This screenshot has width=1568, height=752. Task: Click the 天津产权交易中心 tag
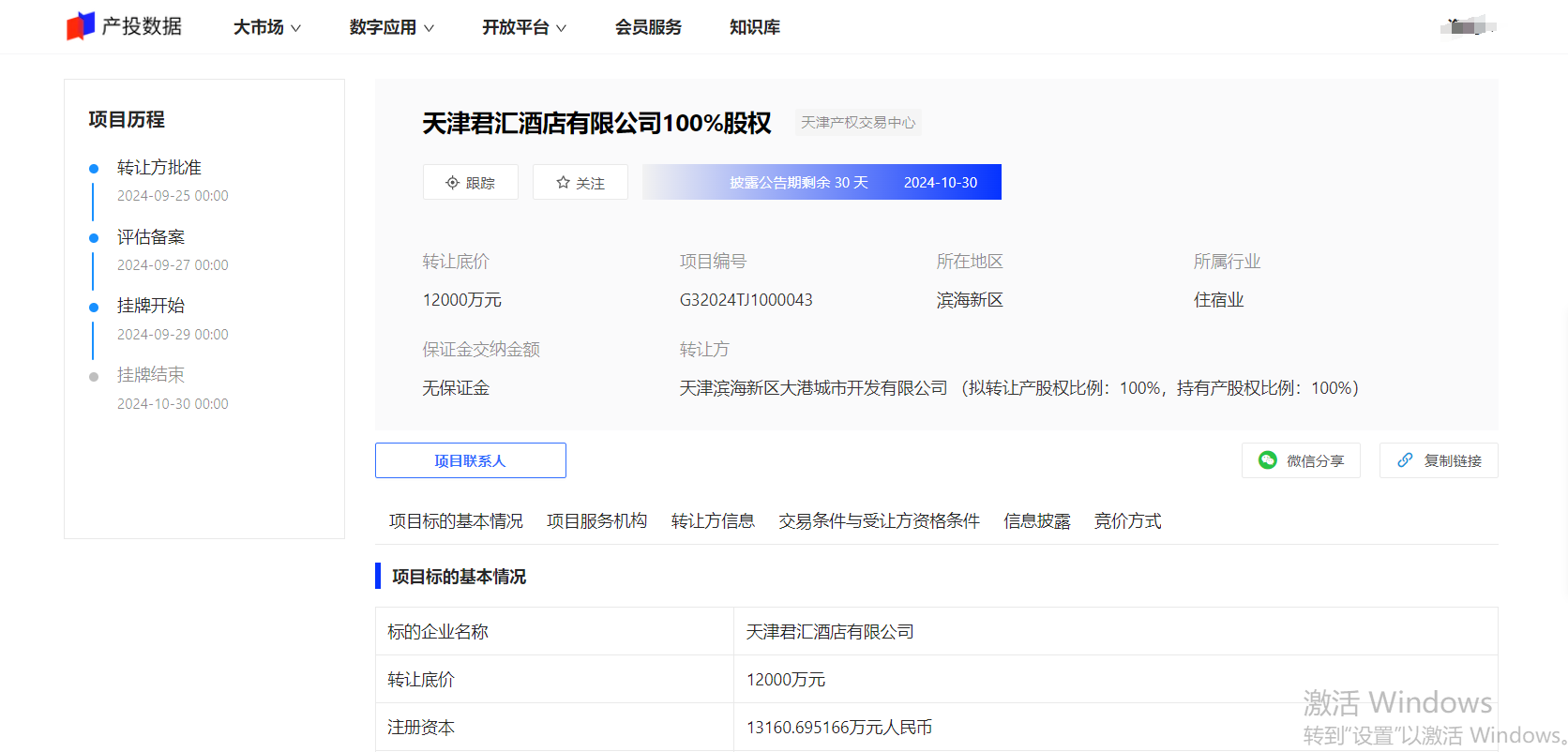pyautogui.click(x=858, y=123)
